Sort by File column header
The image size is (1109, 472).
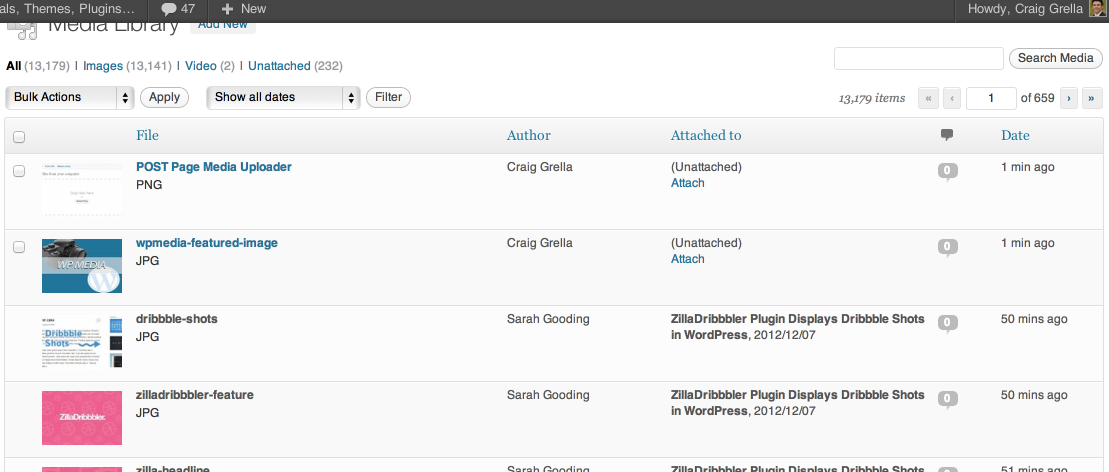147,135
